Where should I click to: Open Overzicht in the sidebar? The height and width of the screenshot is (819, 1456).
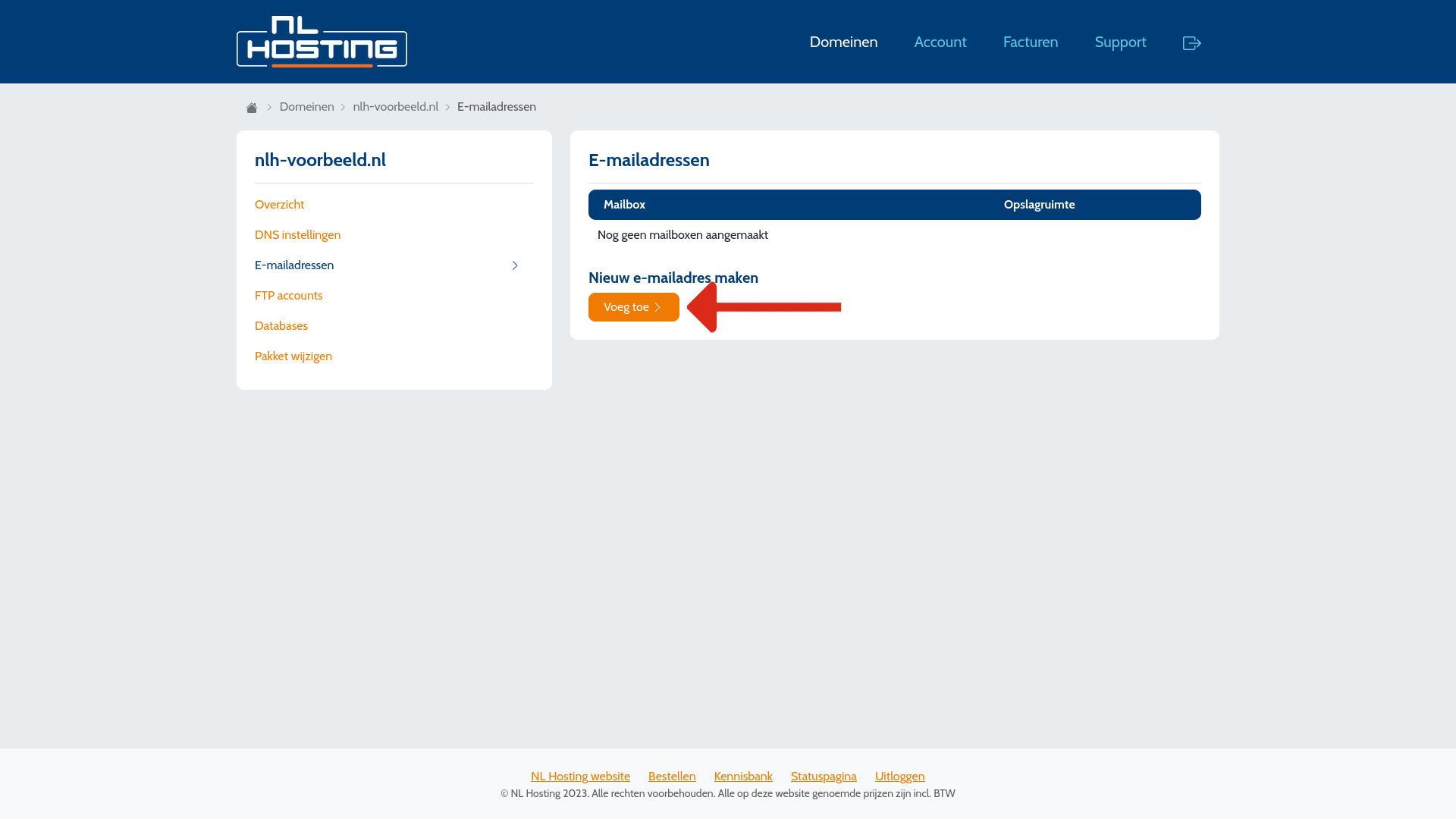[279, 205]
